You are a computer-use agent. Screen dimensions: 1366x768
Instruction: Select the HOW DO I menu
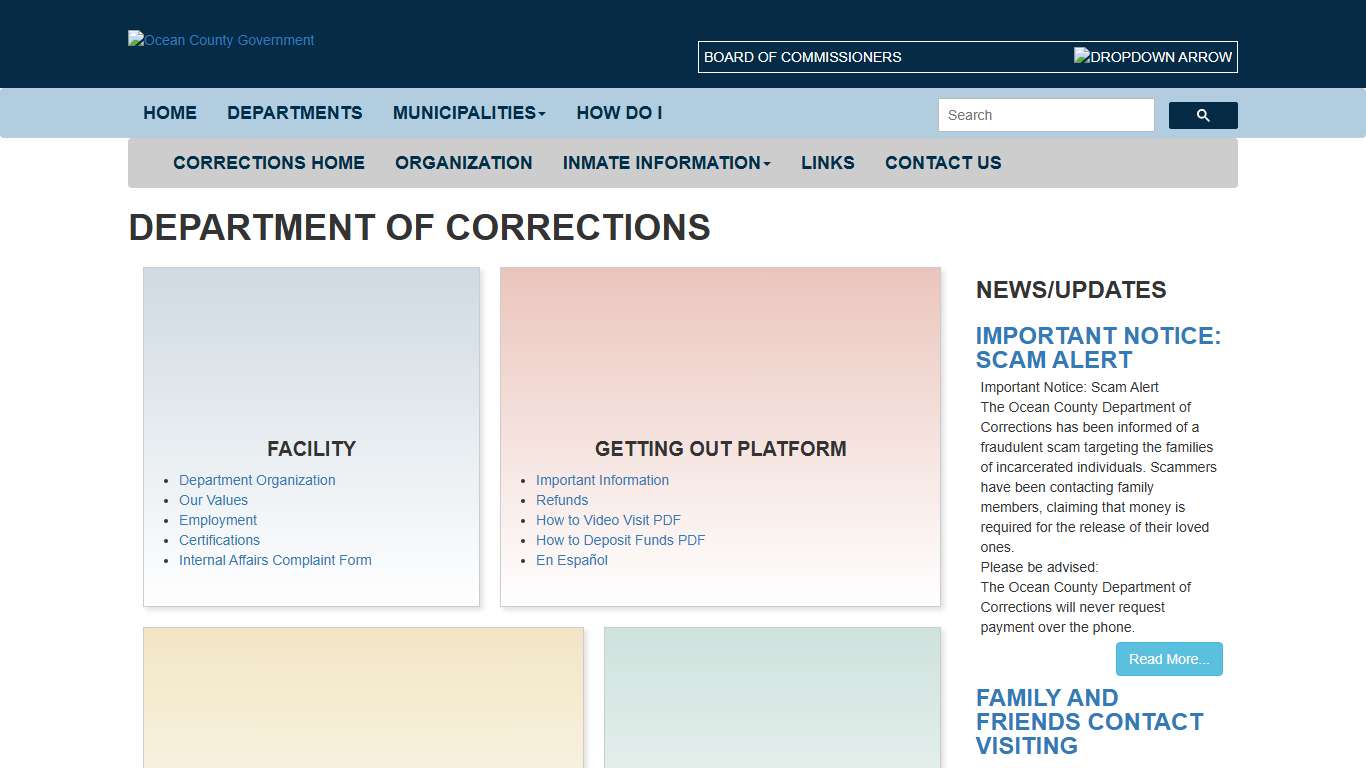pos(619,112)
